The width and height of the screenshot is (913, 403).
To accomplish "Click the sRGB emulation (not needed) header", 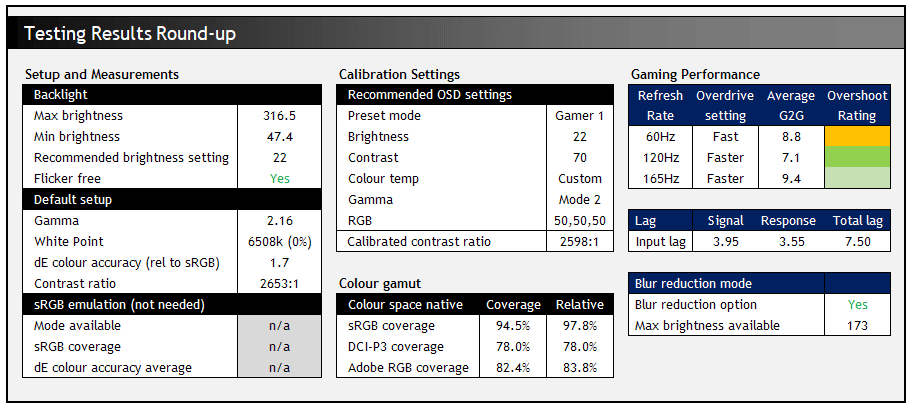I will click(x=172, y=305).
